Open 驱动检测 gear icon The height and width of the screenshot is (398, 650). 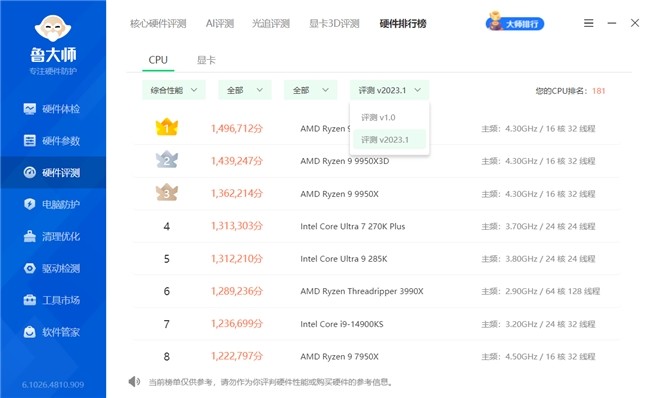click(x=29, y=268)
